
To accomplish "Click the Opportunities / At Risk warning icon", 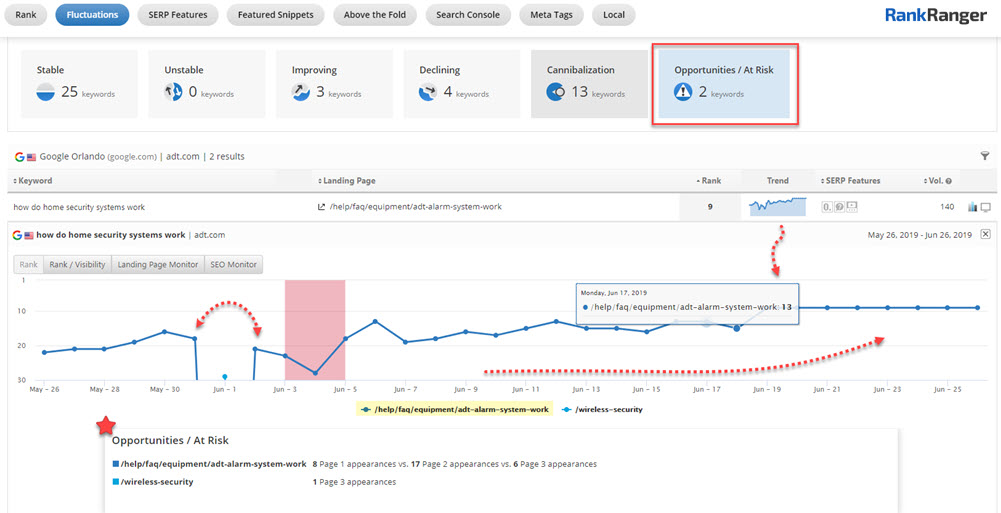I will click(684, 93).
